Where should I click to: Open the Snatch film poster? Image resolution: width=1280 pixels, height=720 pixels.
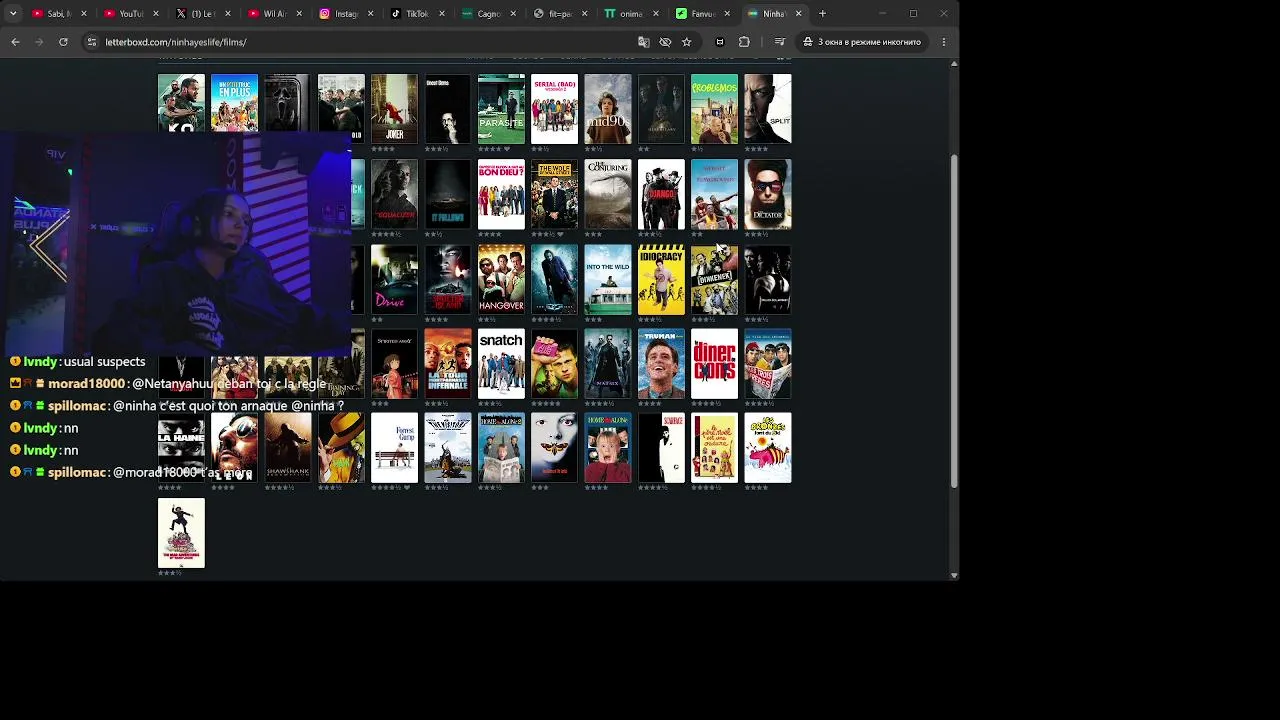coord(501,363)
